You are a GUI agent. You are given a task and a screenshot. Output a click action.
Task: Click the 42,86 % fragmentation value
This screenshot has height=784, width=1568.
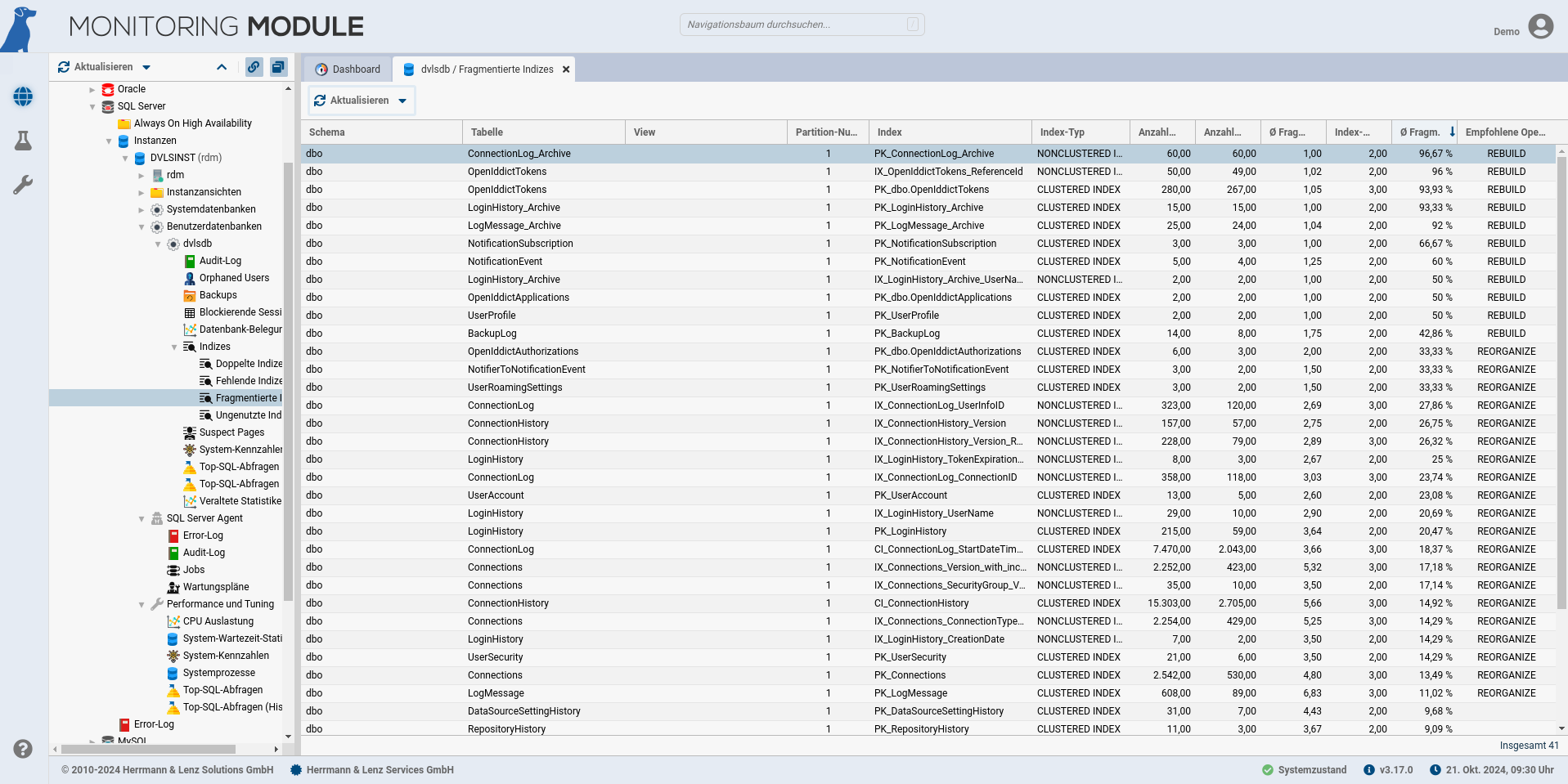(x=1435, y=334)
